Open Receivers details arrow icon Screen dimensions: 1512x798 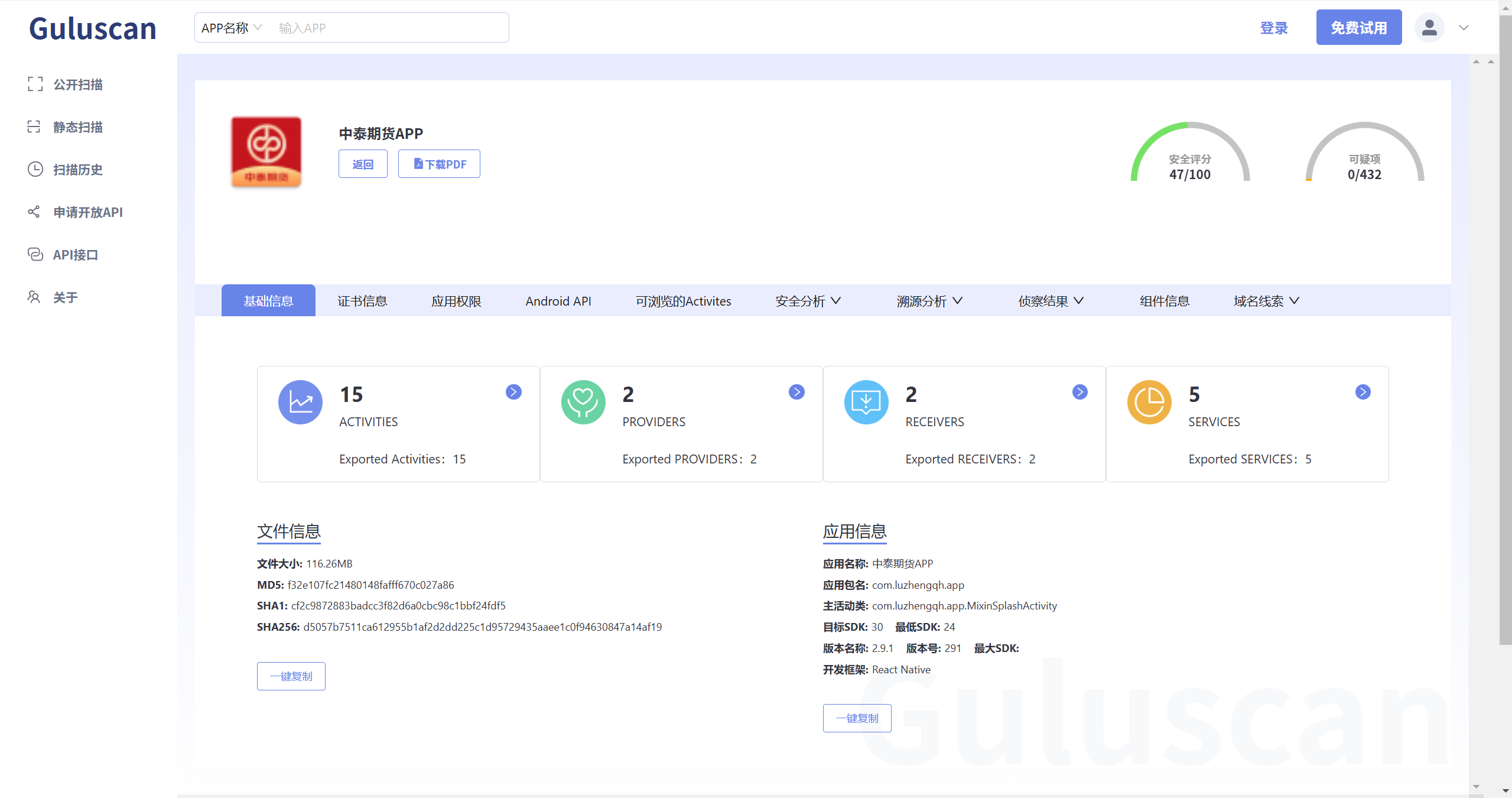pos(1079,392)
